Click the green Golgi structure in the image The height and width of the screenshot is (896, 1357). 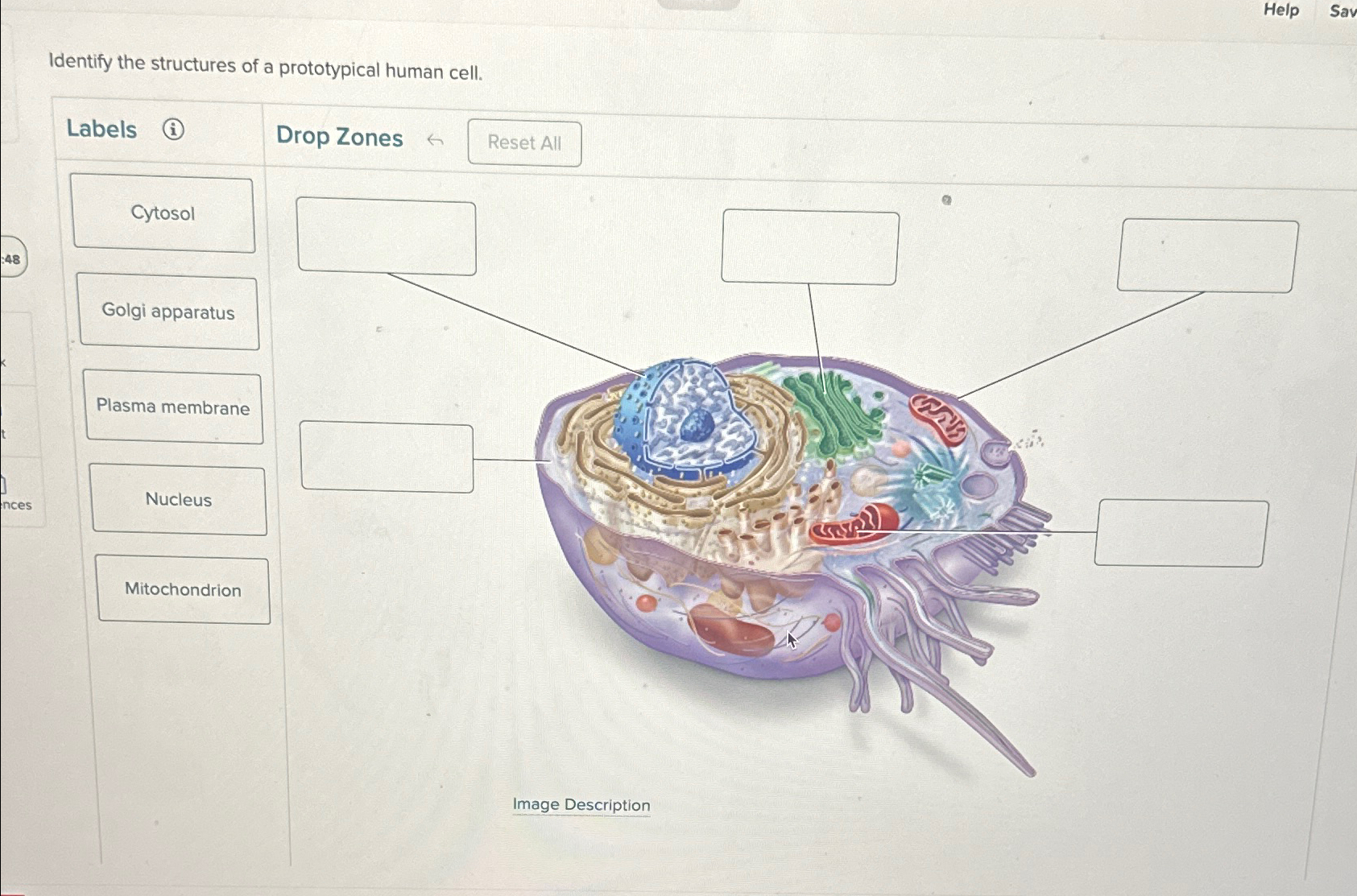[x=834, y=414]
